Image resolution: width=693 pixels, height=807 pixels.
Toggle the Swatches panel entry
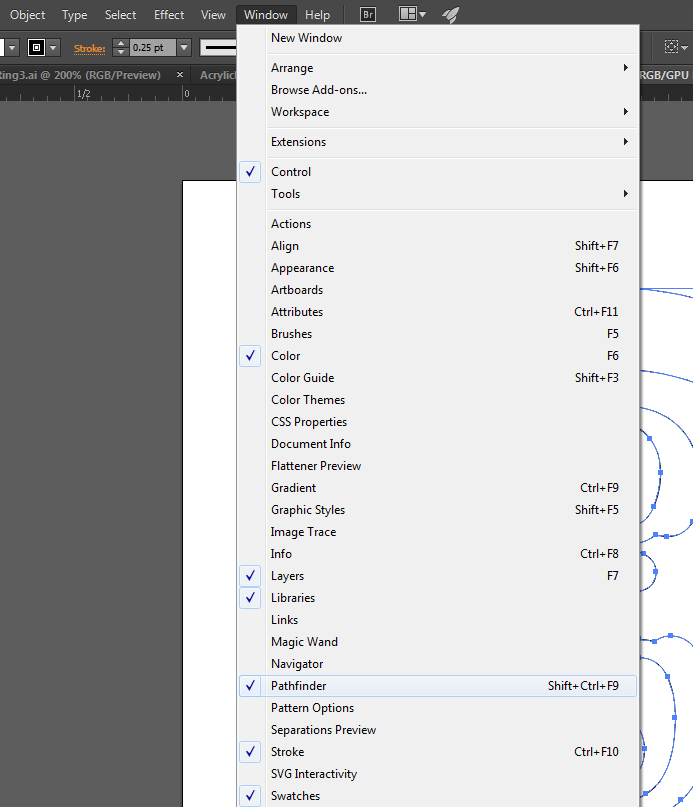[x=250, y=796]
